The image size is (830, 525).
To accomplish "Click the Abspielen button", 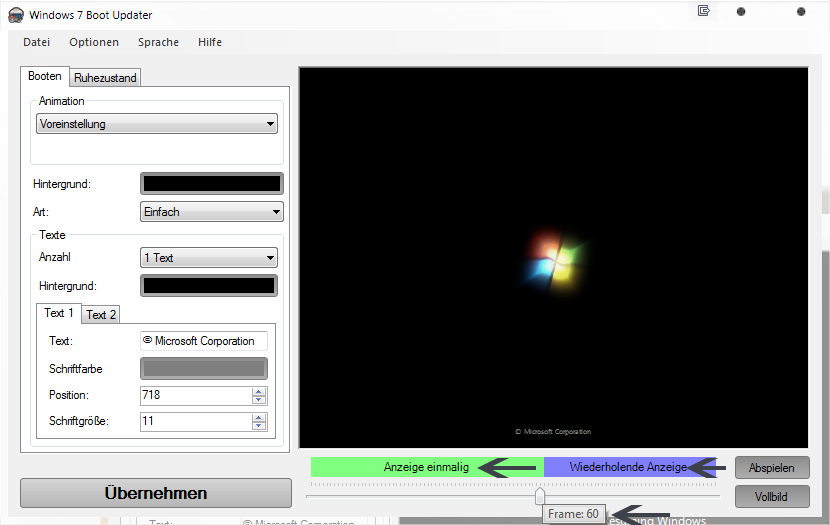I will click(771, 468).
